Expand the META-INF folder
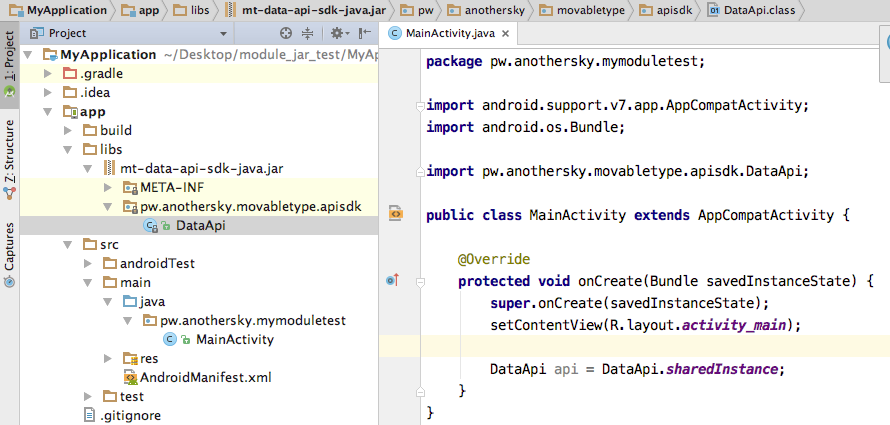This screenshot has height=425, width=890. coord(107,187)
